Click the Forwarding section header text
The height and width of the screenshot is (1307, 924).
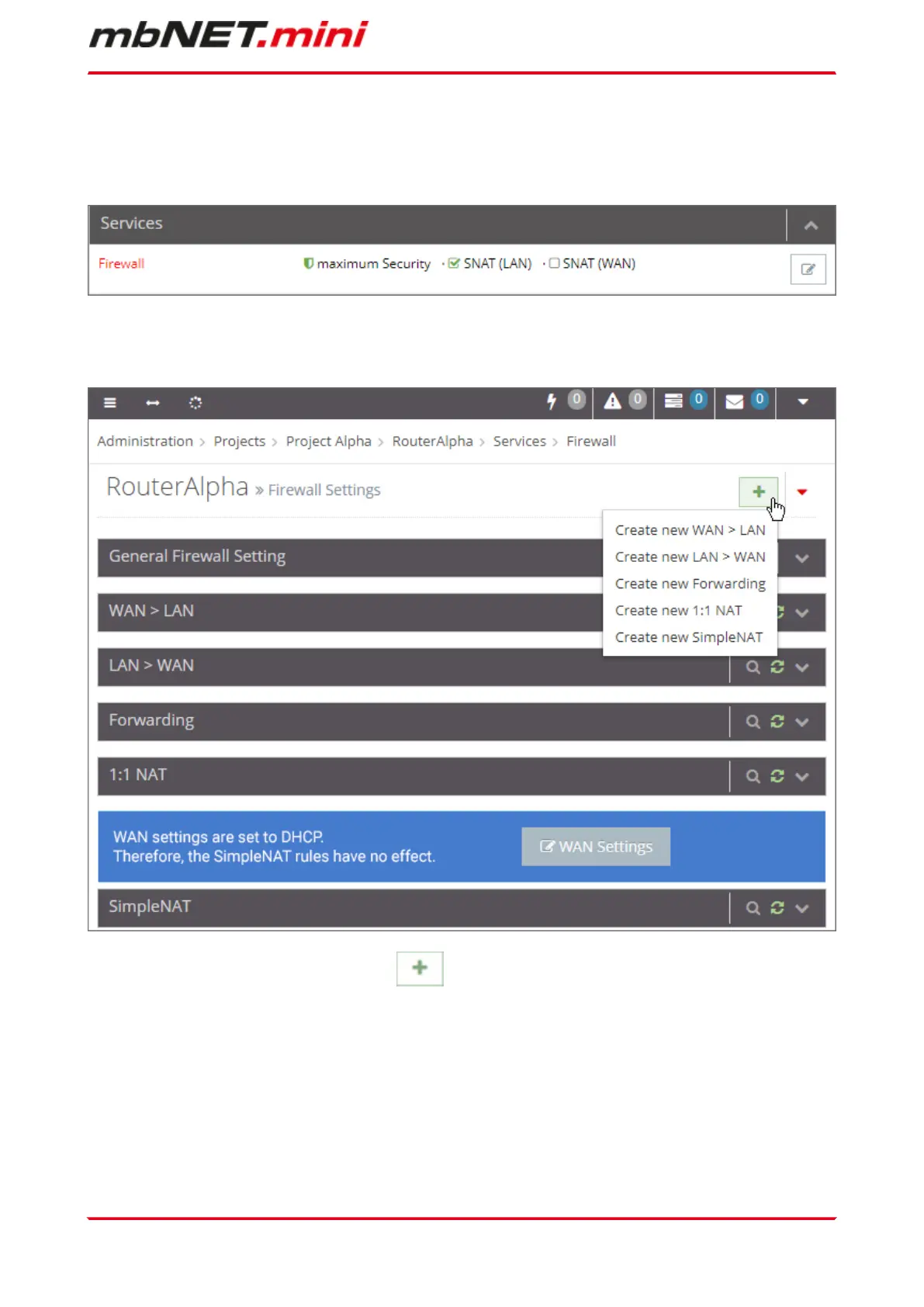click(151, 720)
